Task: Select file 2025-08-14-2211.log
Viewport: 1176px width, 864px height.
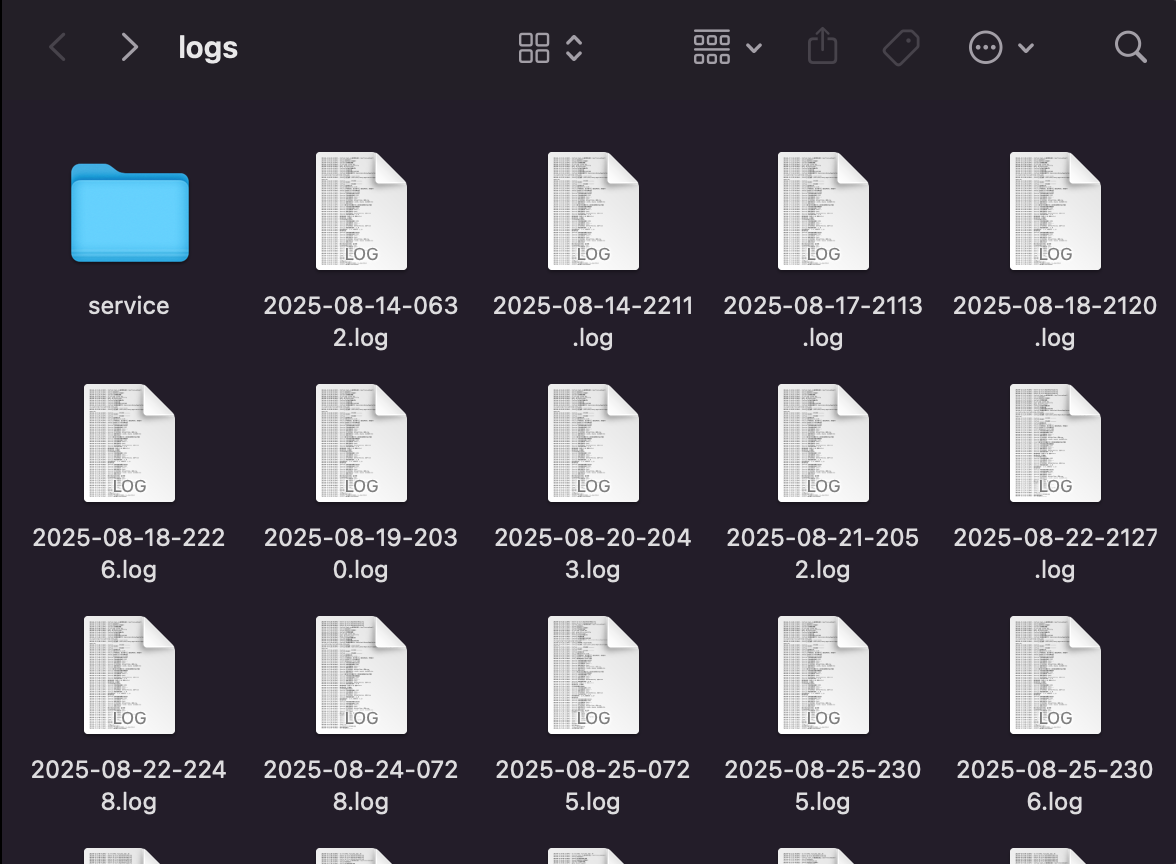Action: tap(593, 212)
